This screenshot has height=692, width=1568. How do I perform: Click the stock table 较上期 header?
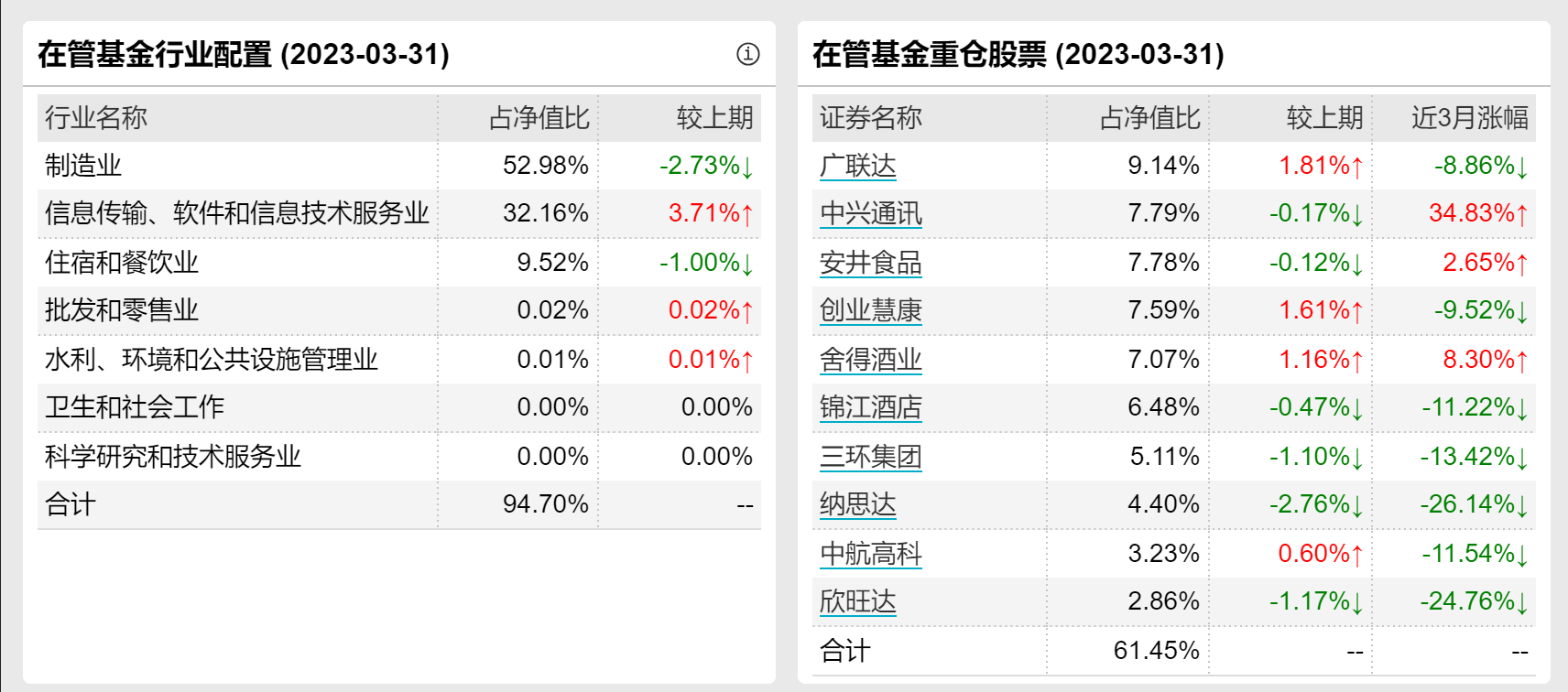click(x=1324, y=118)
